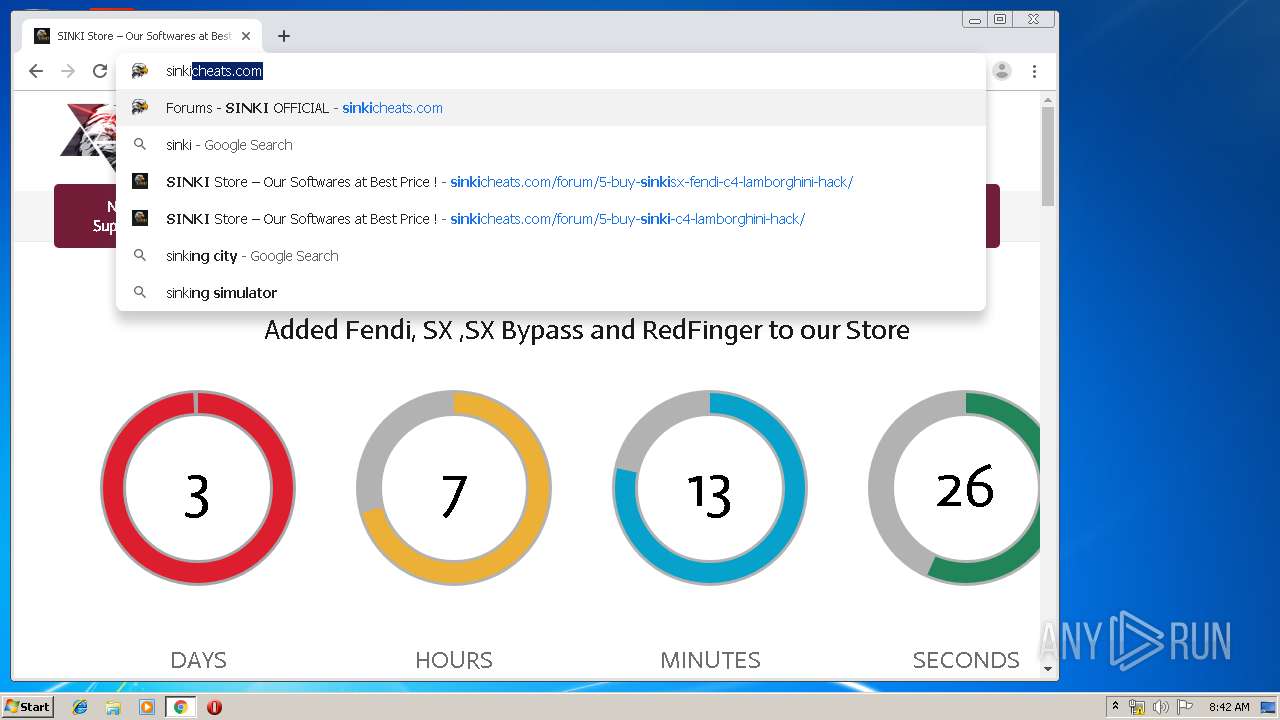1280x720 pixels.
Task: Click the red Days countdown circle
Action: [x=198, y=488]
